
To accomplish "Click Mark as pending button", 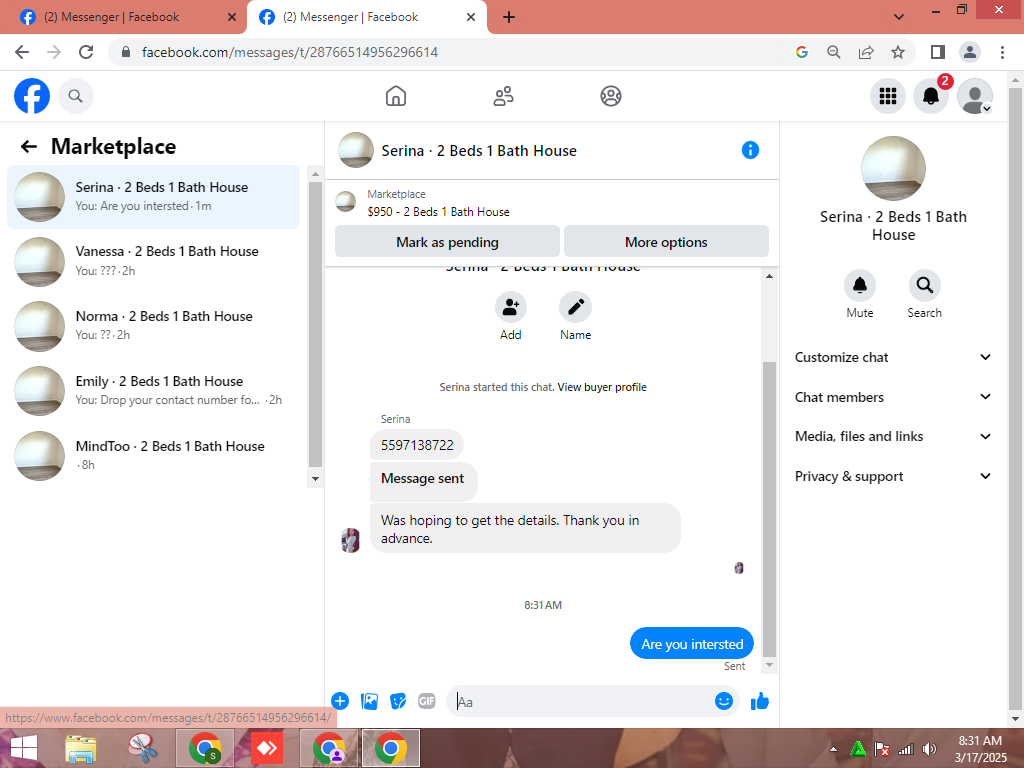I will click(x=447, y=242).
